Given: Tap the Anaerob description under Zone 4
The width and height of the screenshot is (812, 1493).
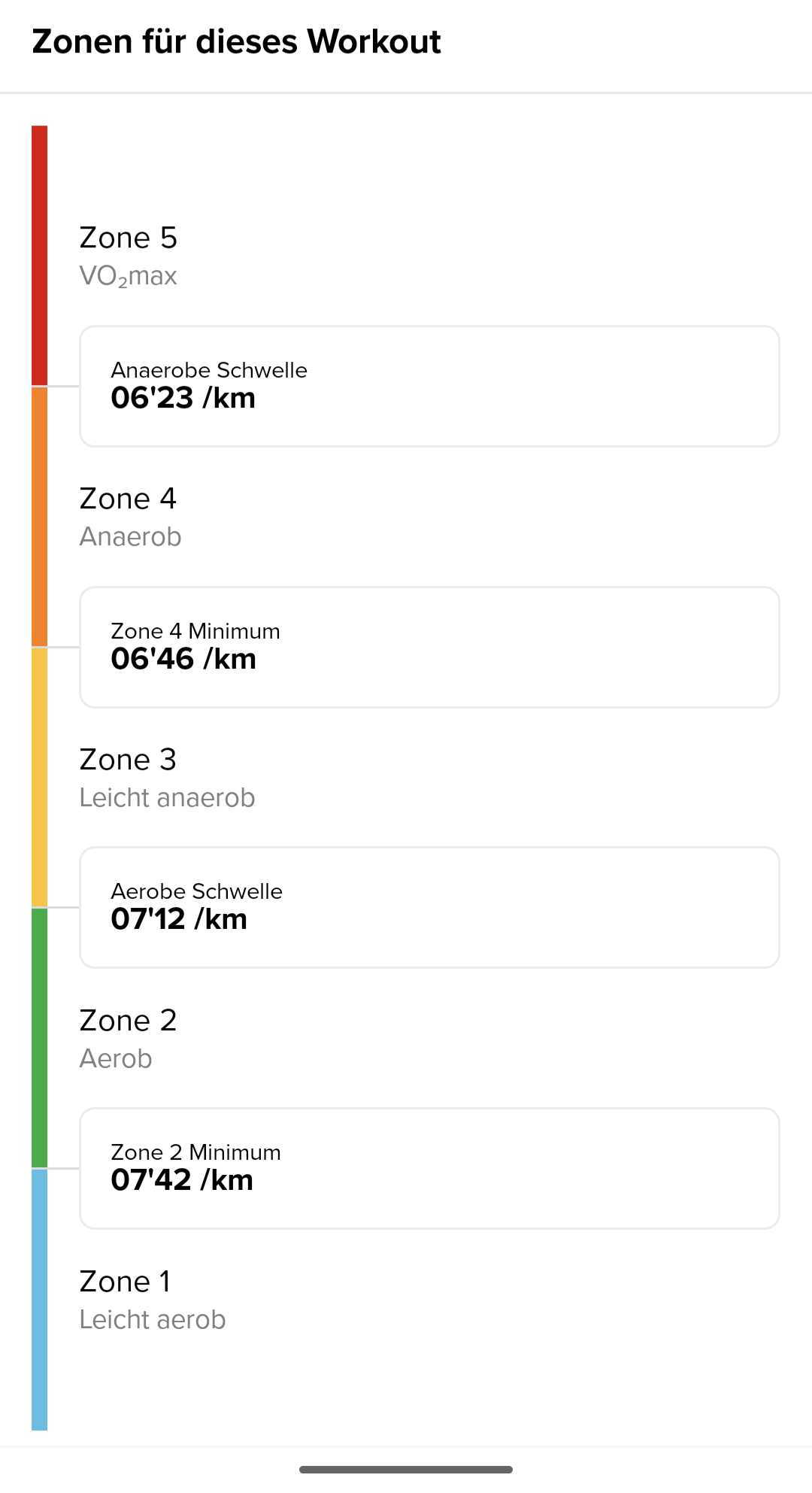Looking at the screenshot, I should click(x=131, y=537).
